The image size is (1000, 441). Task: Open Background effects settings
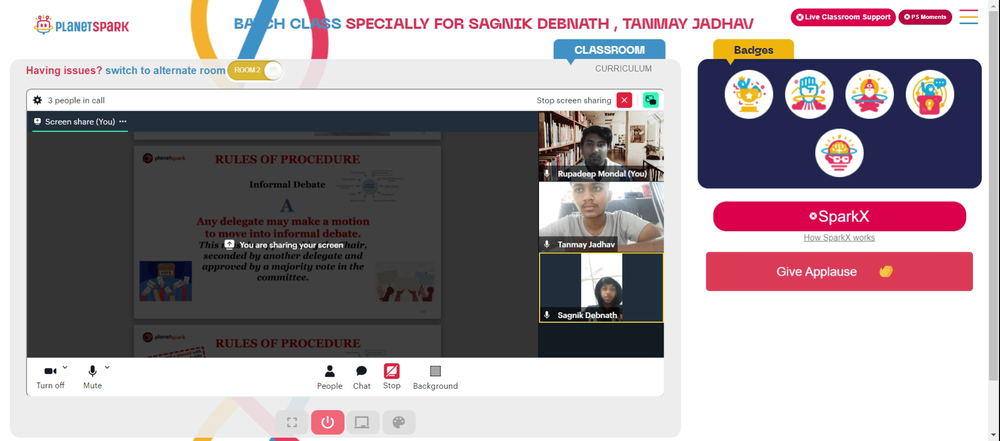[x=435, y=377]
